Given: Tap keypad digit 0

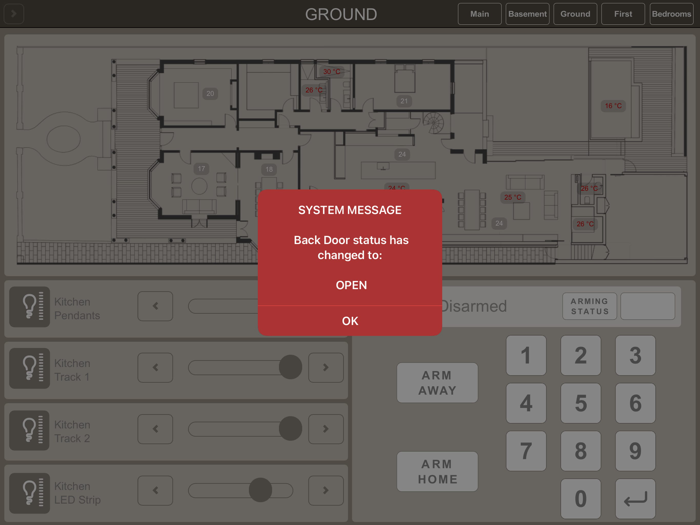Looking at the screenshot, I should (x=580, y=499).
